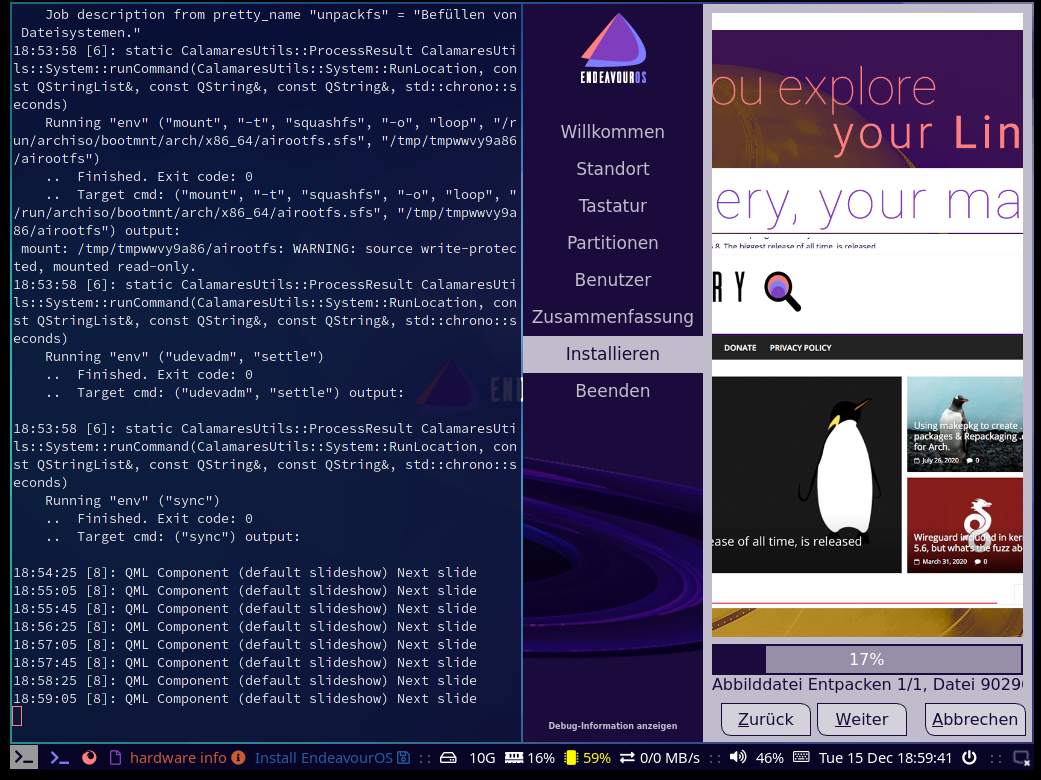
Task: Click the disk usage 10G indicator icon
Action: (449, 757)
